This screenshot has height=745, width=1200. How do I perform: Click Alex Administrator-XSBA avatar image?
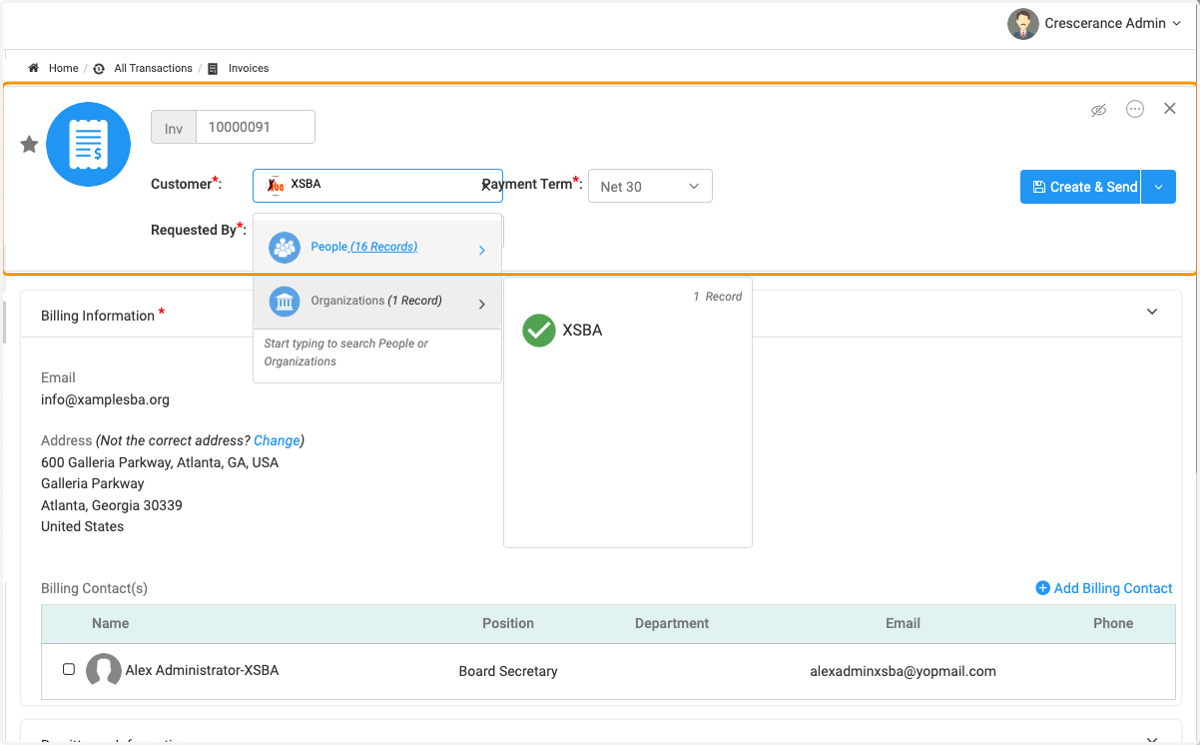[104, 670]
